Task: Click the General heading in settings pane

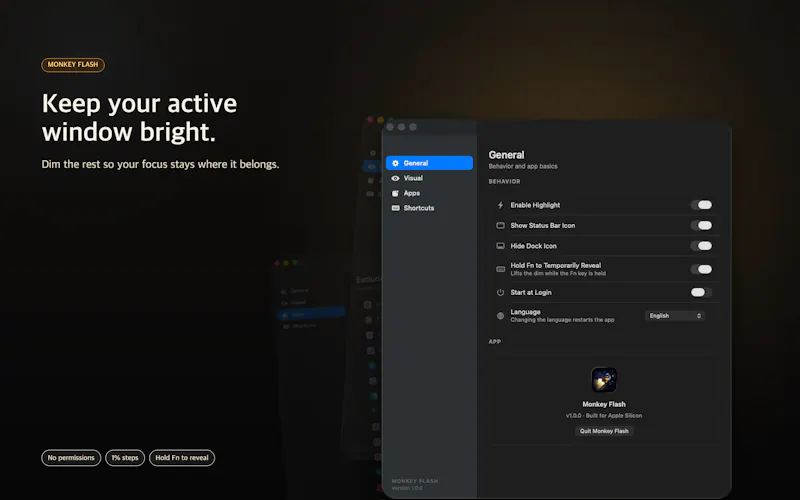Action: [506, 155]
